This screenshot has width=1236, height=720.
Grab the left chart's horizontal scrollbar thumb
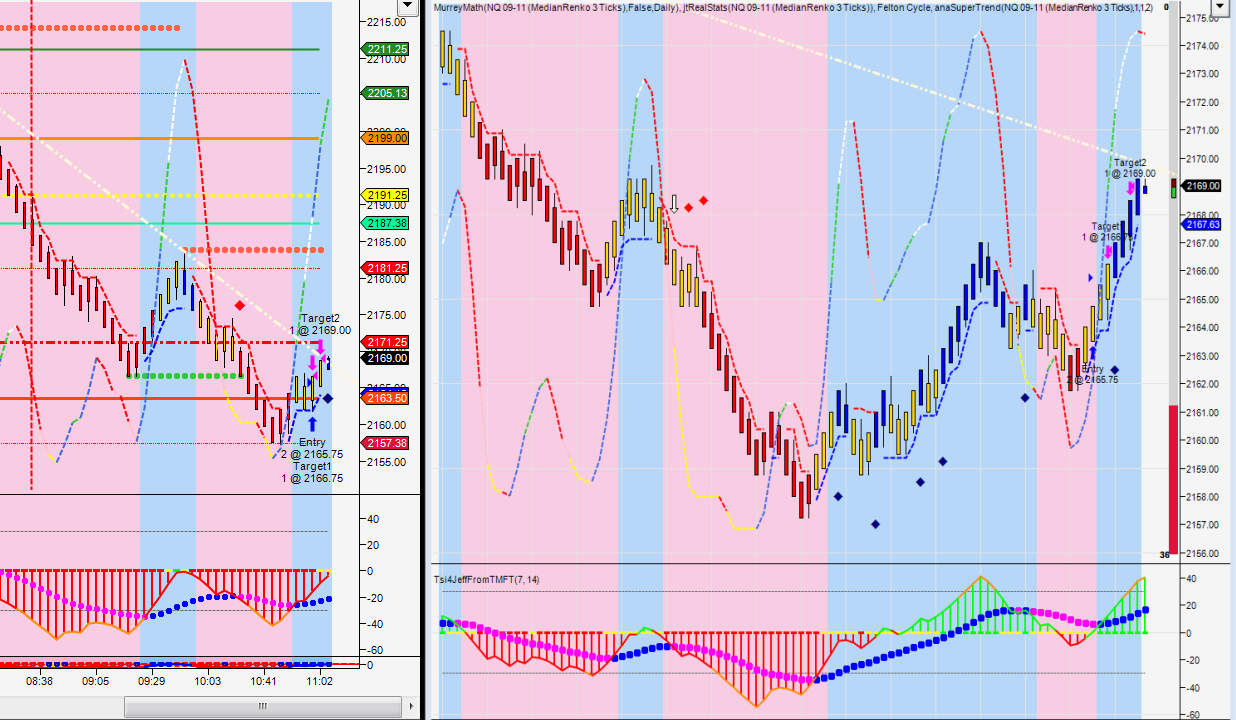pyautogui.click(x=263, y=707)
